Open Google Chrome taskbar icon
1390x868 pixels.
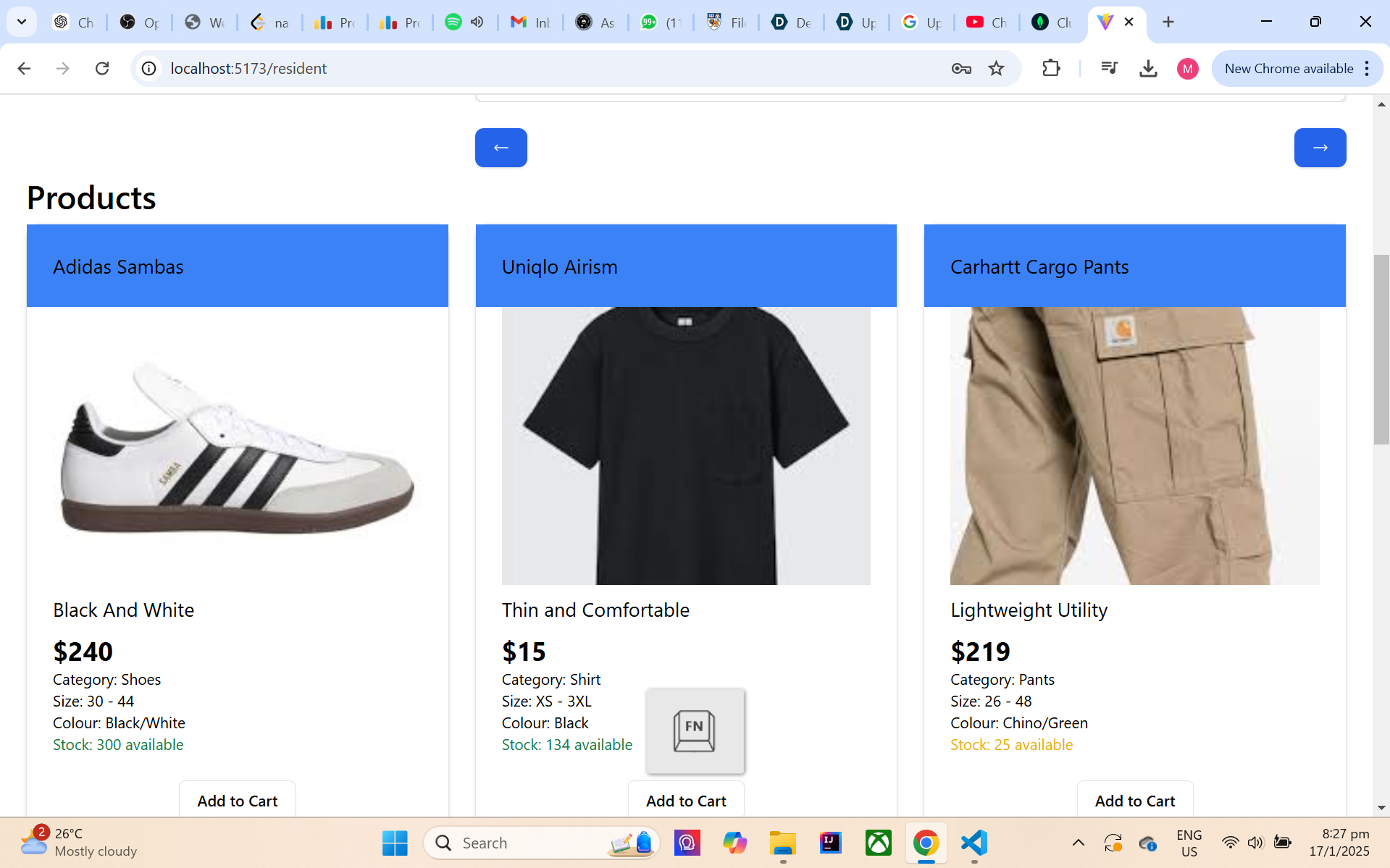[x=926, y=843]
